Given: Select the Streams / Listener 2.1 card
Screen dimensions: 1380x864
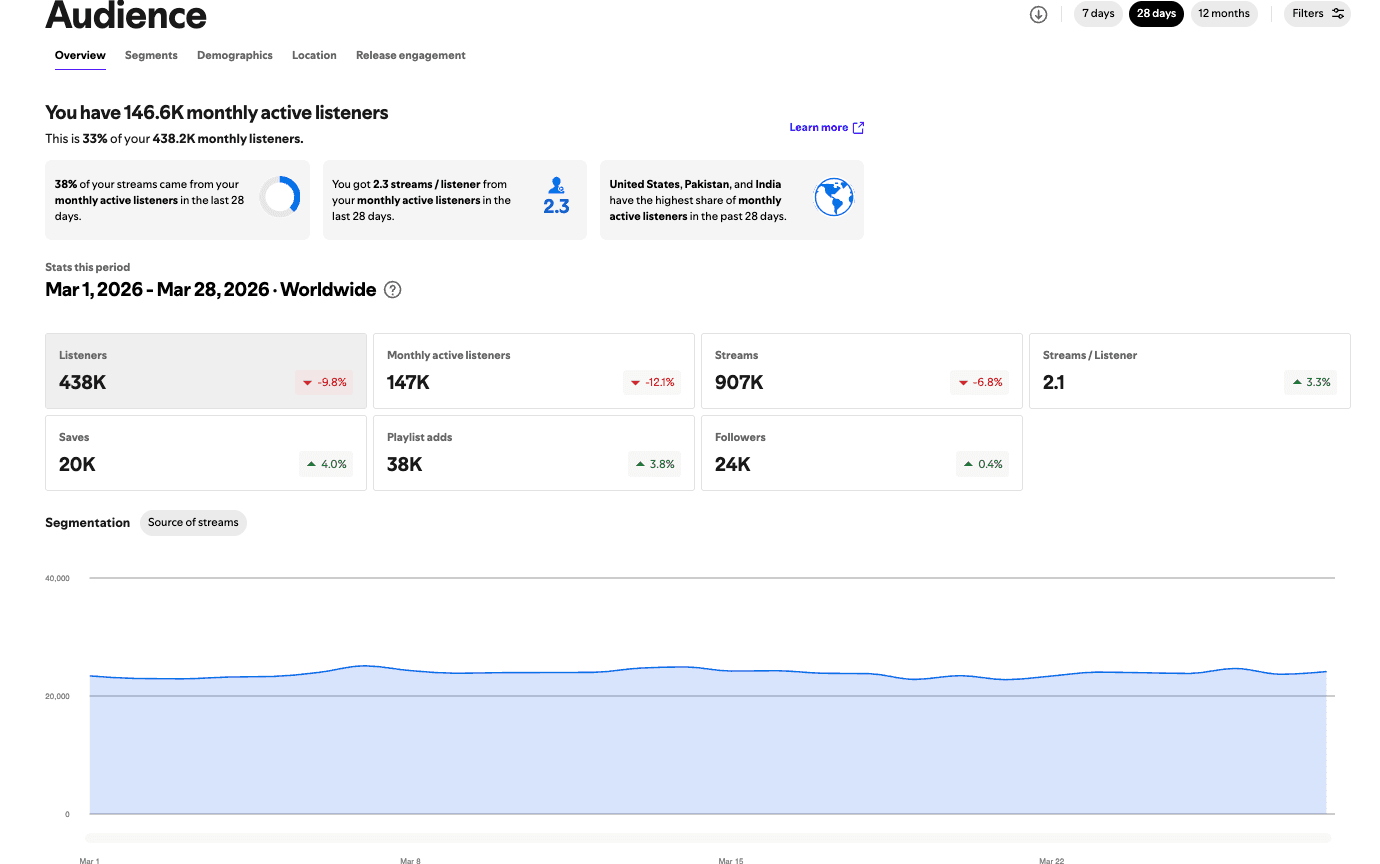Looking at the screenshot, I should pos(1190,371).
